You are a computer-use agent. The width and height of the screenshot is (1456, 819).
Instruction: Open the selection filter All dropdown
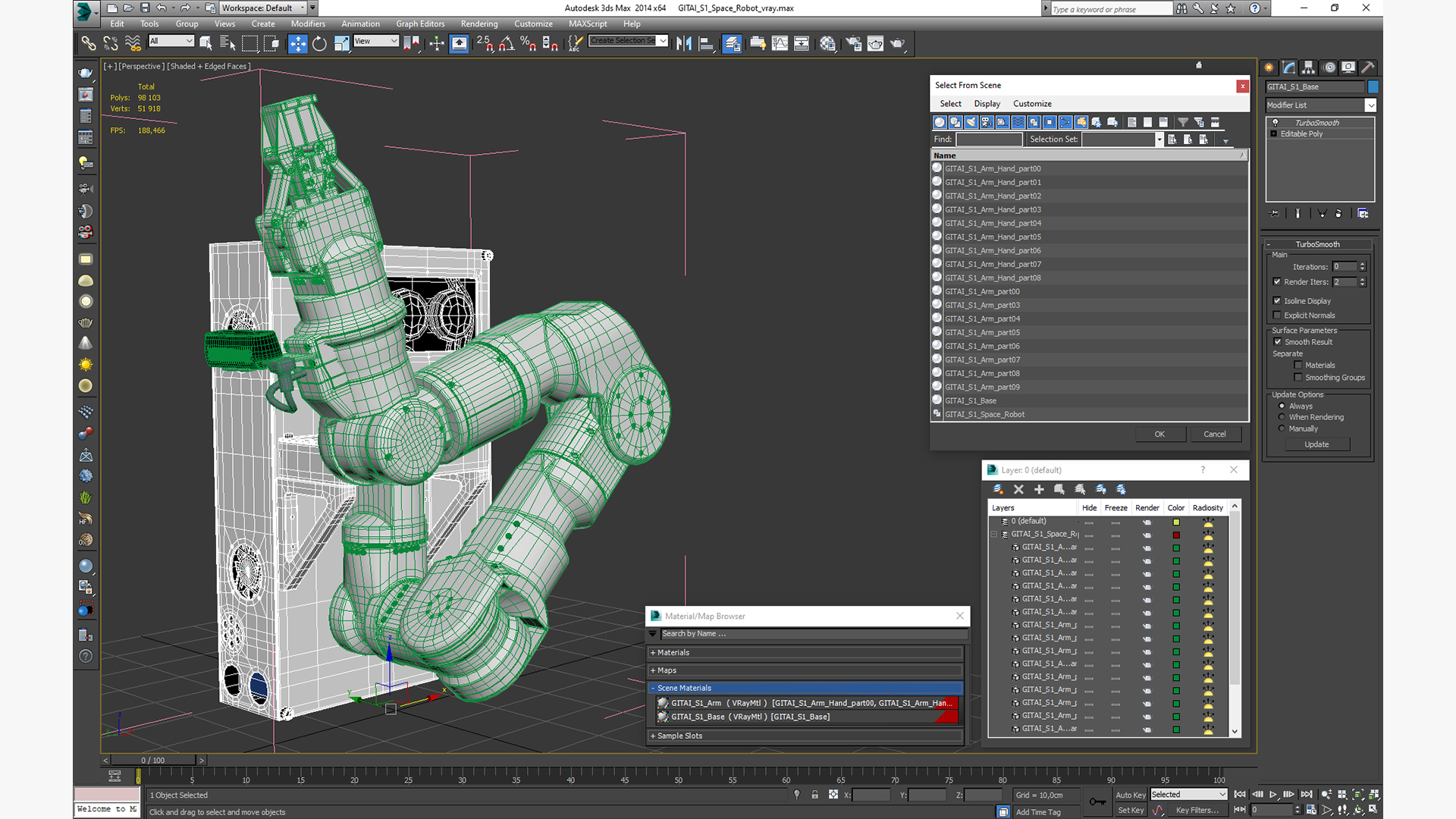coord(171,41)
